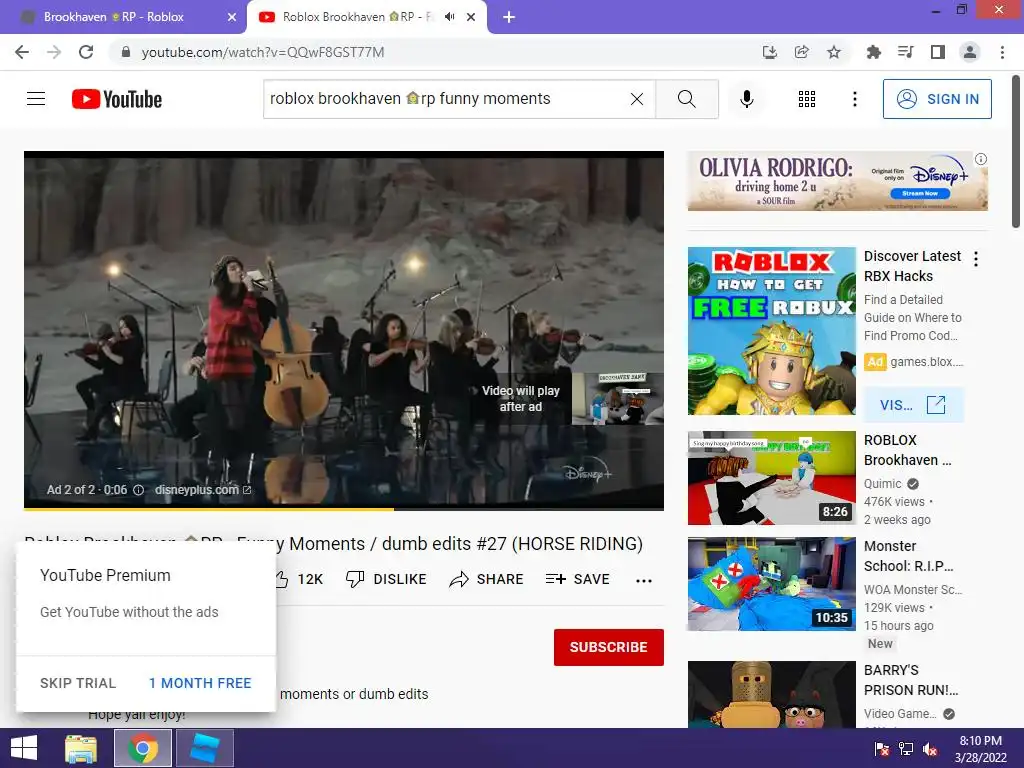Go back in Chrome
The image size is (1024, 768).
(x=22, y=52)
